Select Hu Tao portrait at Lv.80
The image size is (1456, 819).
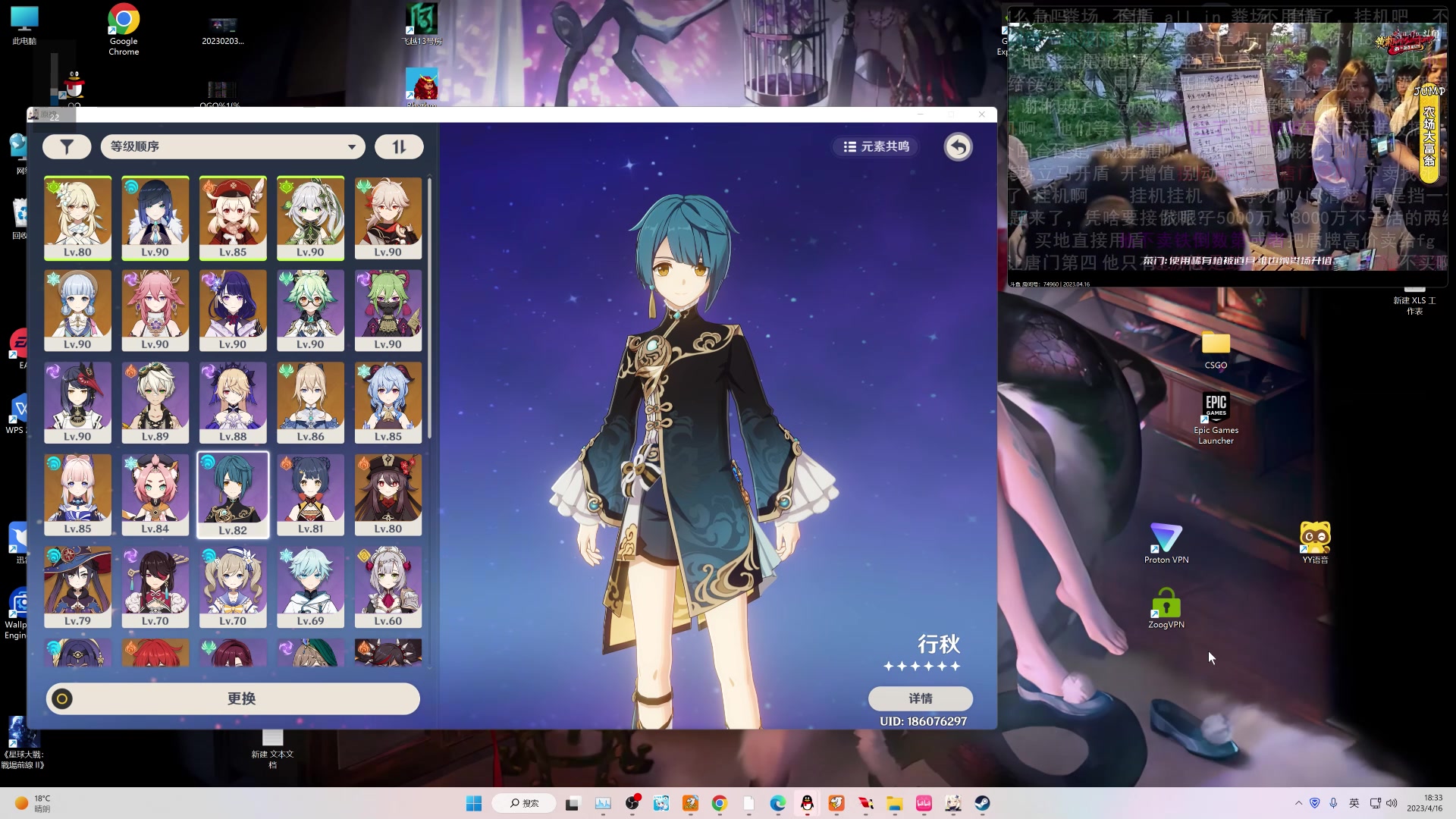click(388, 495)
